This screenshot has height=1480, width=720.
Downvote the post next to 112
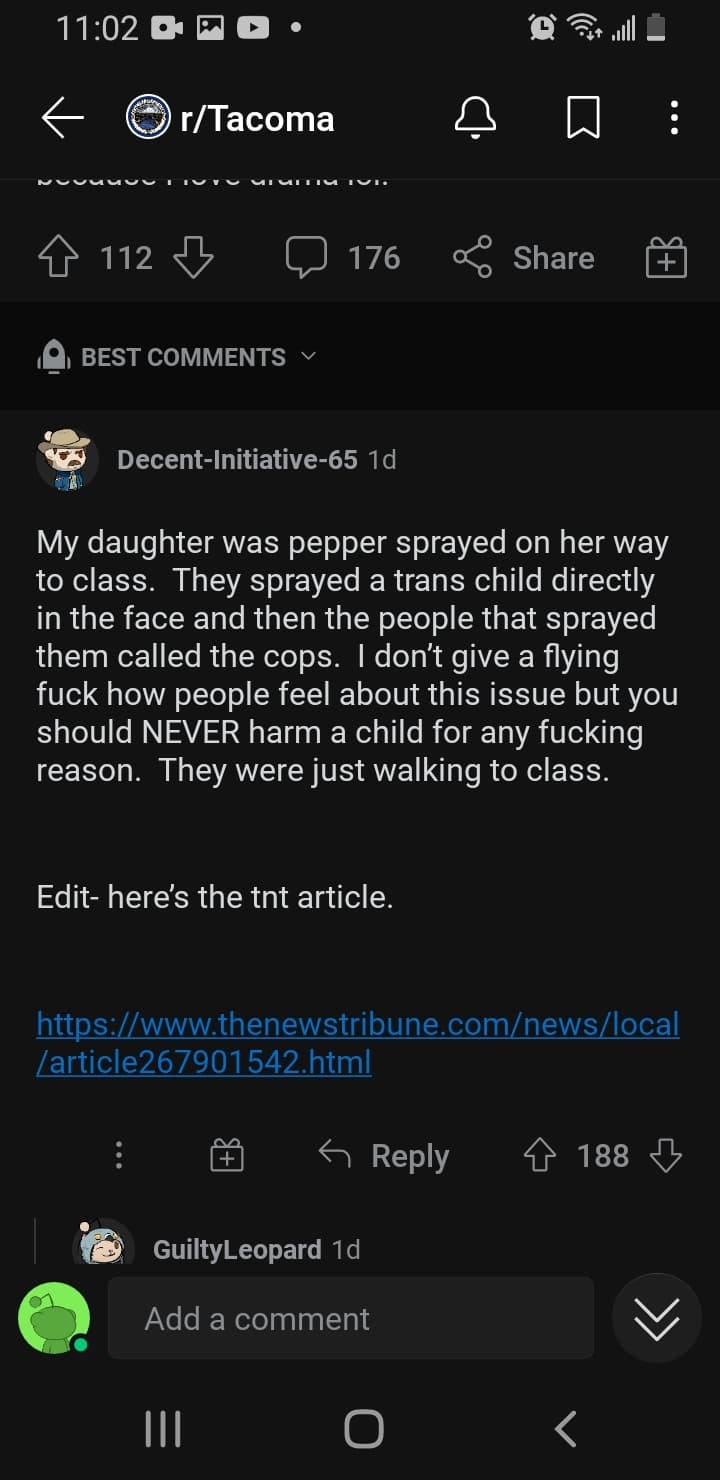point(193,258)
